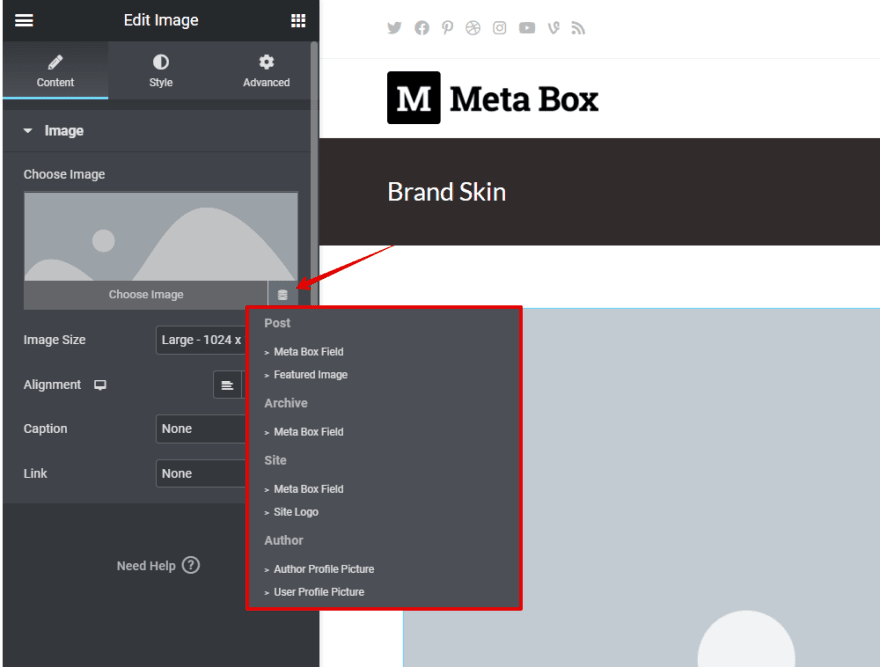Screen dimensions: 880x667
Task: Click the responsive device icon beside Alignment
Action: pyautogui.click(x=100, y=385)
